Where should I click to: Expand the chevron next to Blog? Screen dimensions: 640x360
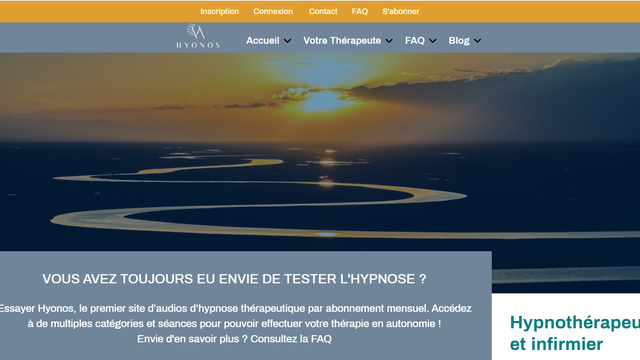click(x=477, y=41)
